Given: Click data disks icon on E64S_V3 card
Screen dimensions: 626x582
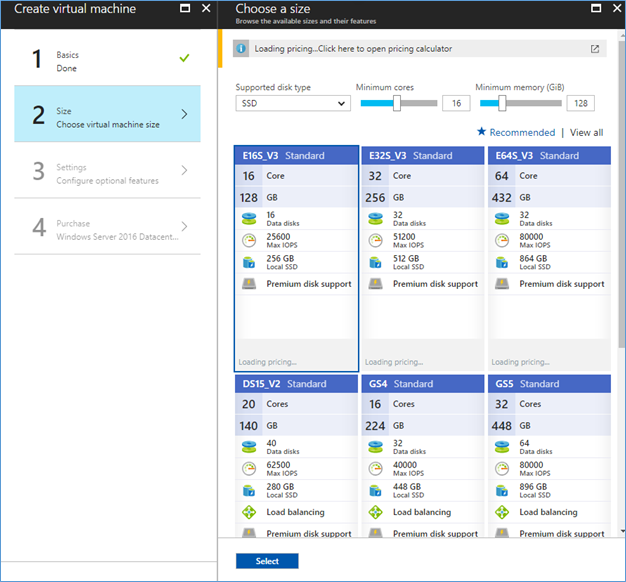Looking at the screenshot, I should tap(502, 219).
